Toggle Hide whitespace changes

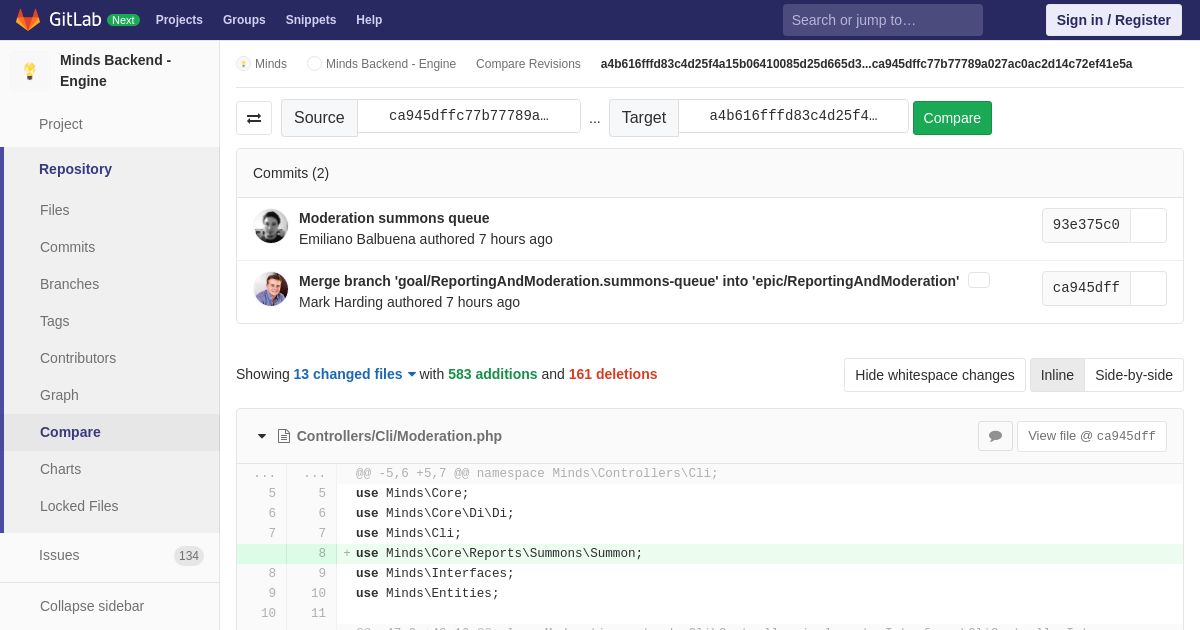(x=935, y=375)
